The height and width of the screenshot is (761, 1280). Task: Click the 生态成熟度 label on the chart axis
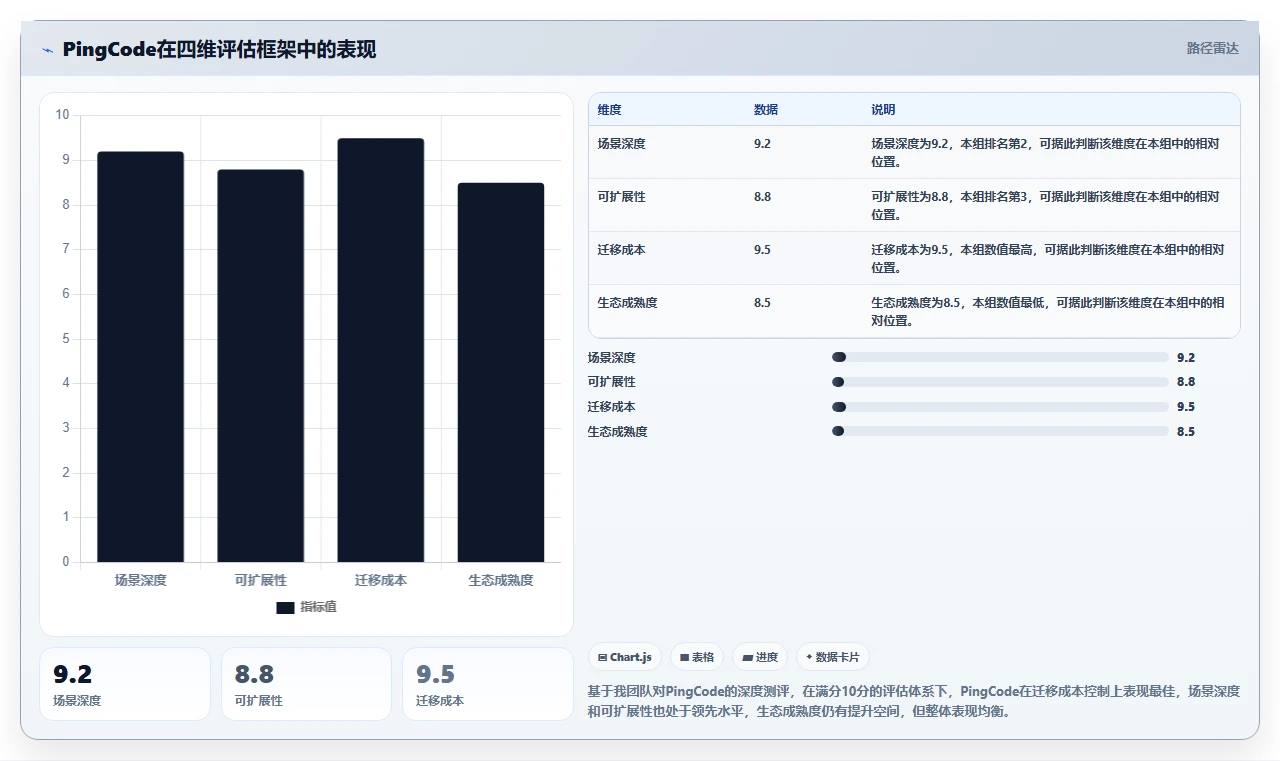click(x=501, y=580)
